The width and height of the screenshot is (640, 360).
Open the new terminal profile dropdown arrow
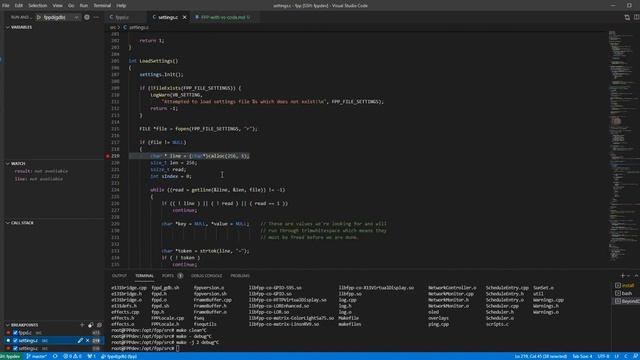(629, 276)
